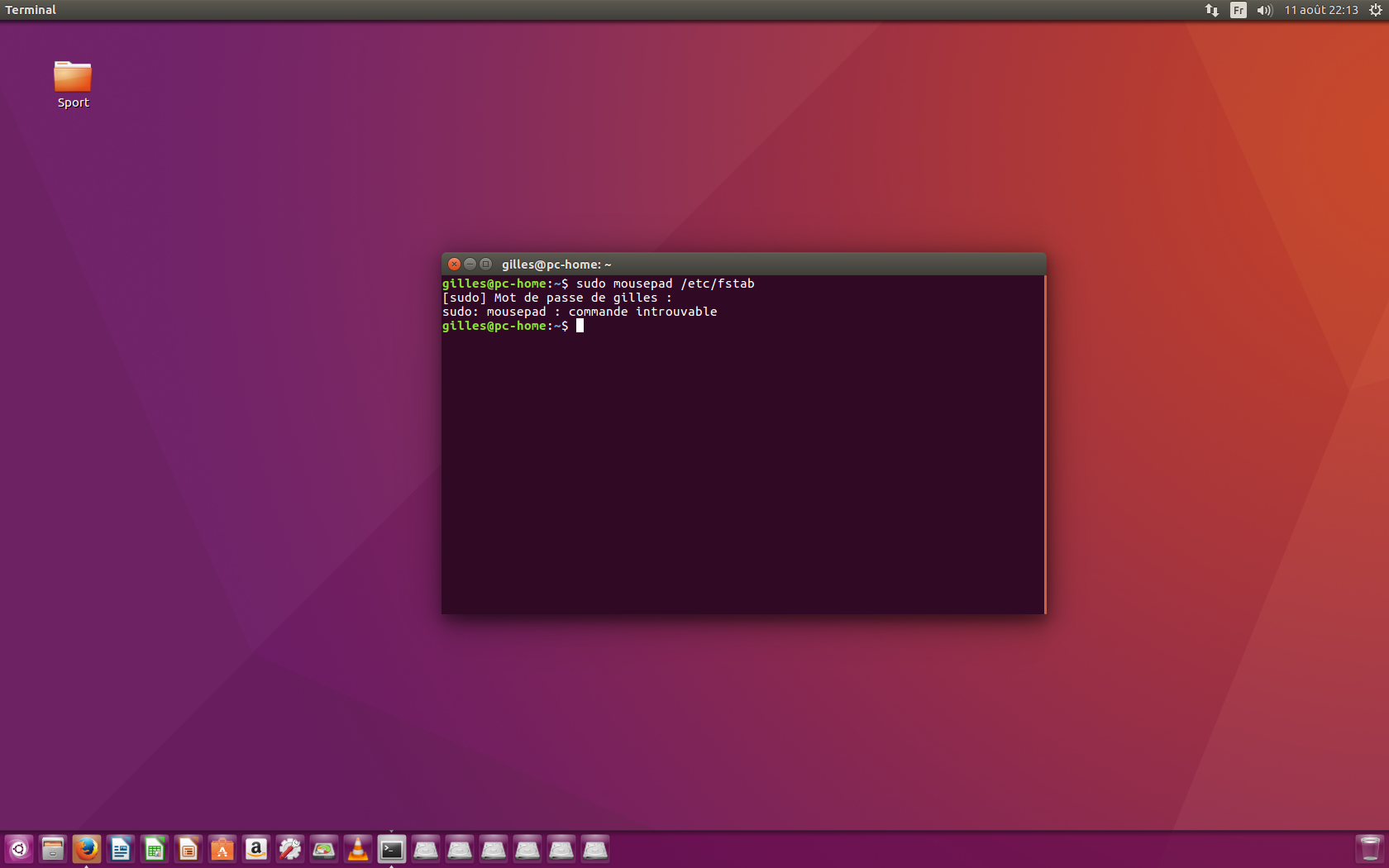This screenshot has width=1389, height=868.
Task: Open the Files manager from the dock
Action: coord(53,849)
